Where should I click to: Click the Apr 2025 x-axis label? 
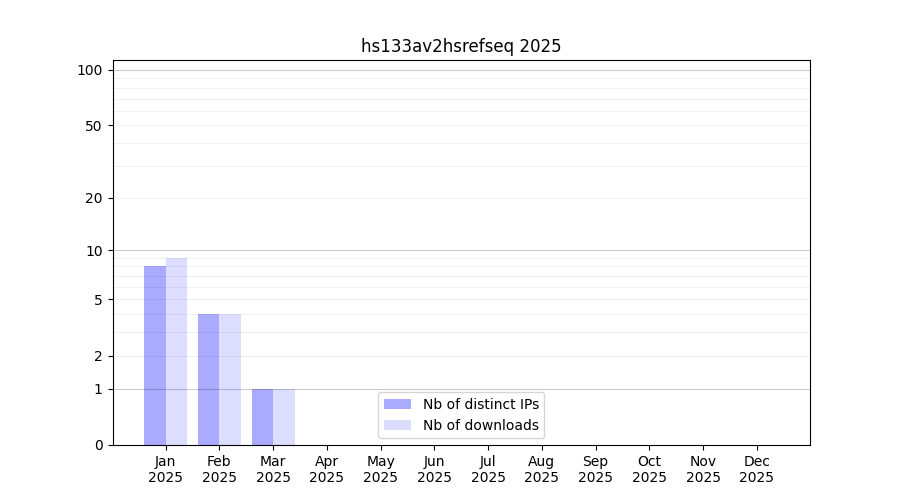coord(327,469)
